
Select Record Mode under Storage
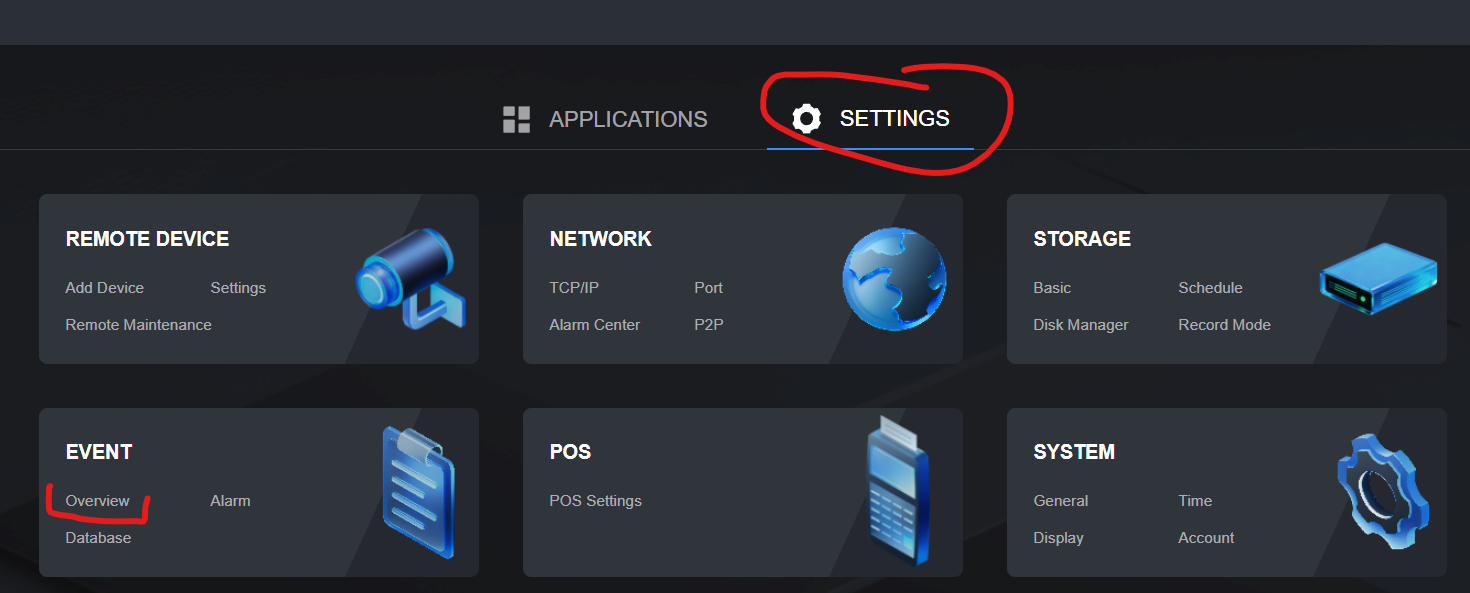[x=1224, y=325]
